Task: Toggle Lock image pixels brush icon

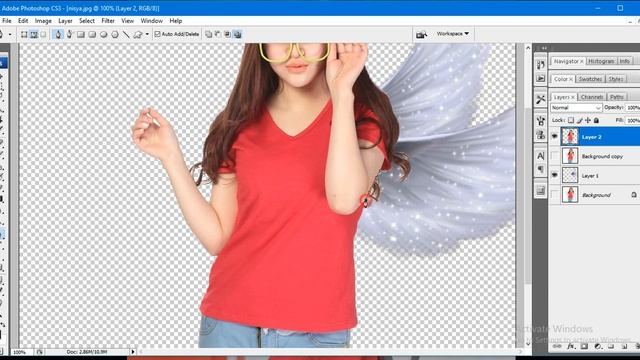Action: pyautogui.click(x=580, y=120)
